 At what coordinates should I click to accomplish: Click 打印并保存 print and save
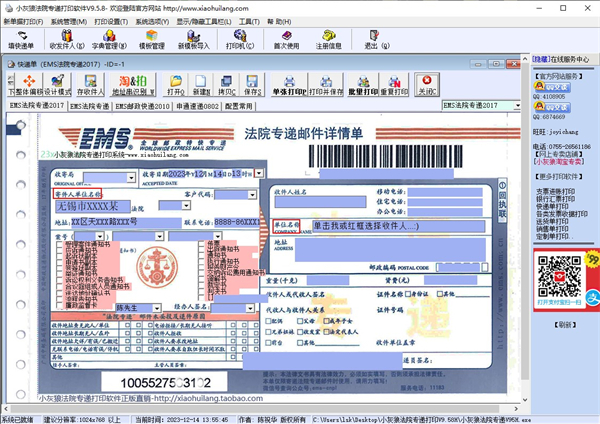coord(326,85)
